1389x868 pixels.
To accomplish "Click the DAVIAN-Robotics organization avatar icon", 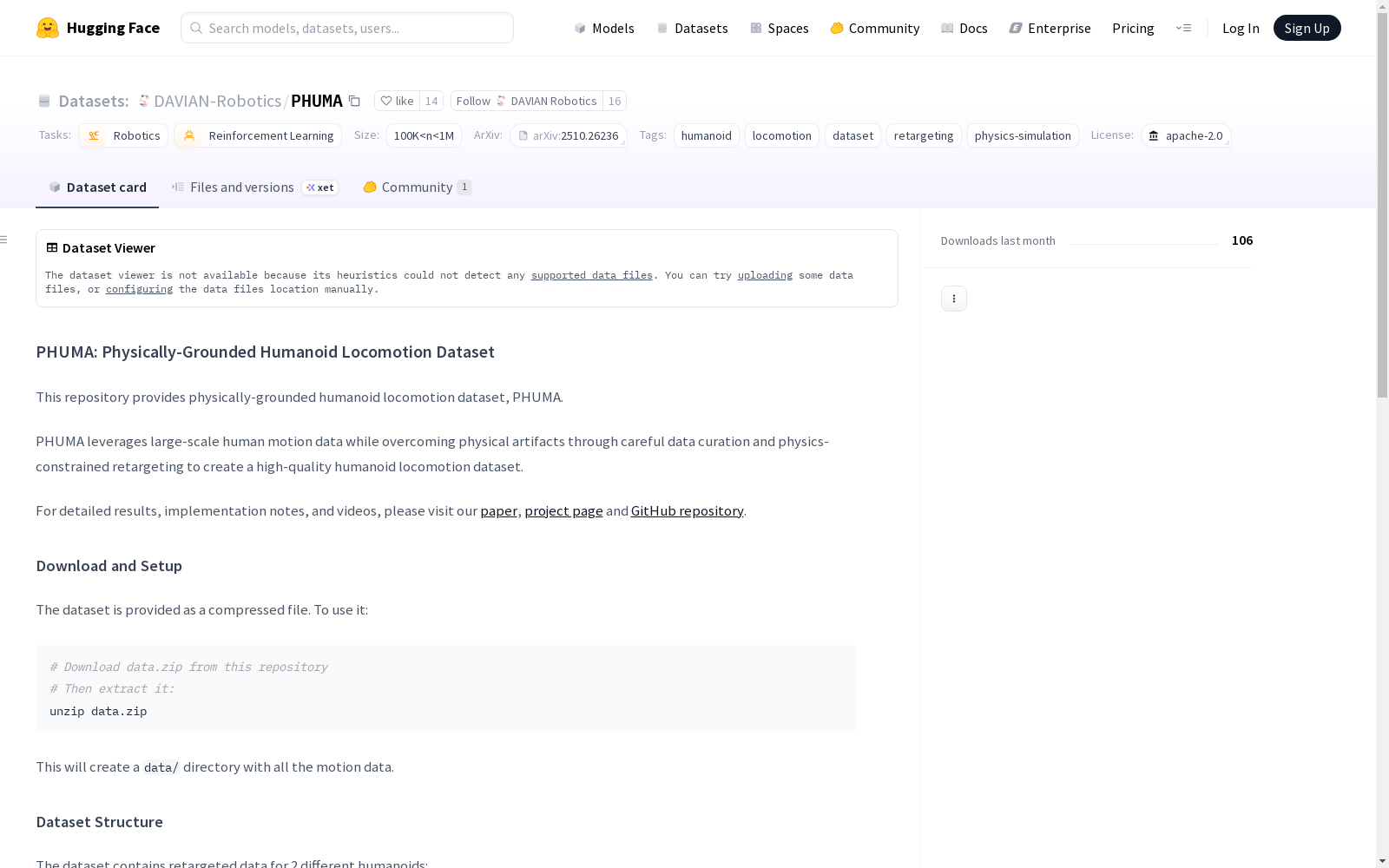I will point(144,101).
